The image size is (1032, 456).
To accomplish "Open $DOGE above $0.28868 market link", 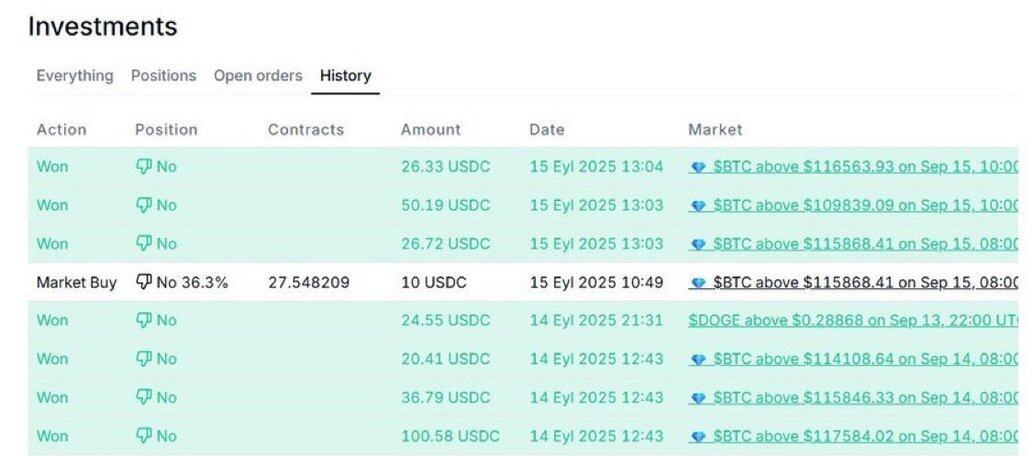I will [854, 320].
